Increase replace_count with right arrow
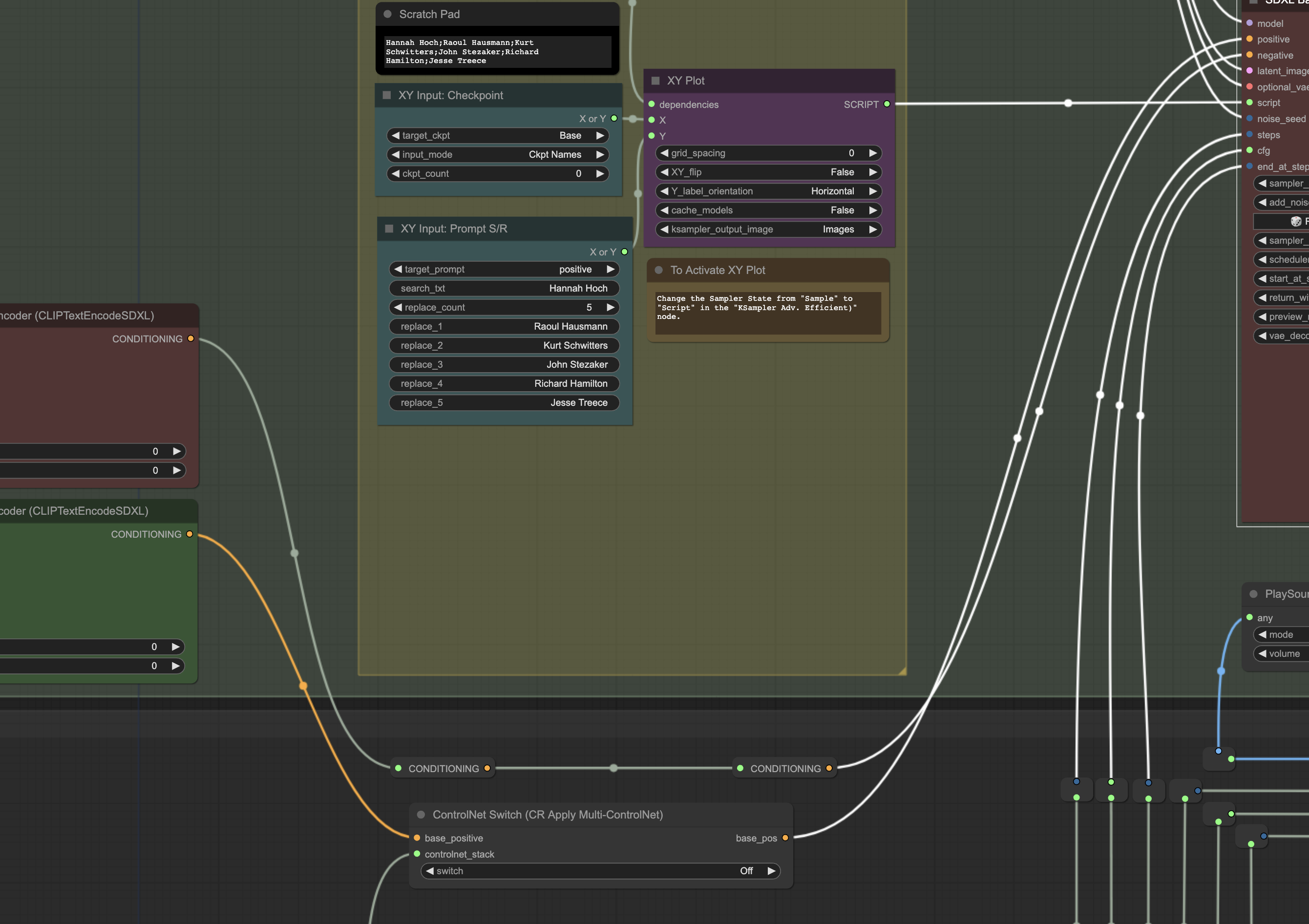Screen dimensions: 1309x924 pos(611,307)
